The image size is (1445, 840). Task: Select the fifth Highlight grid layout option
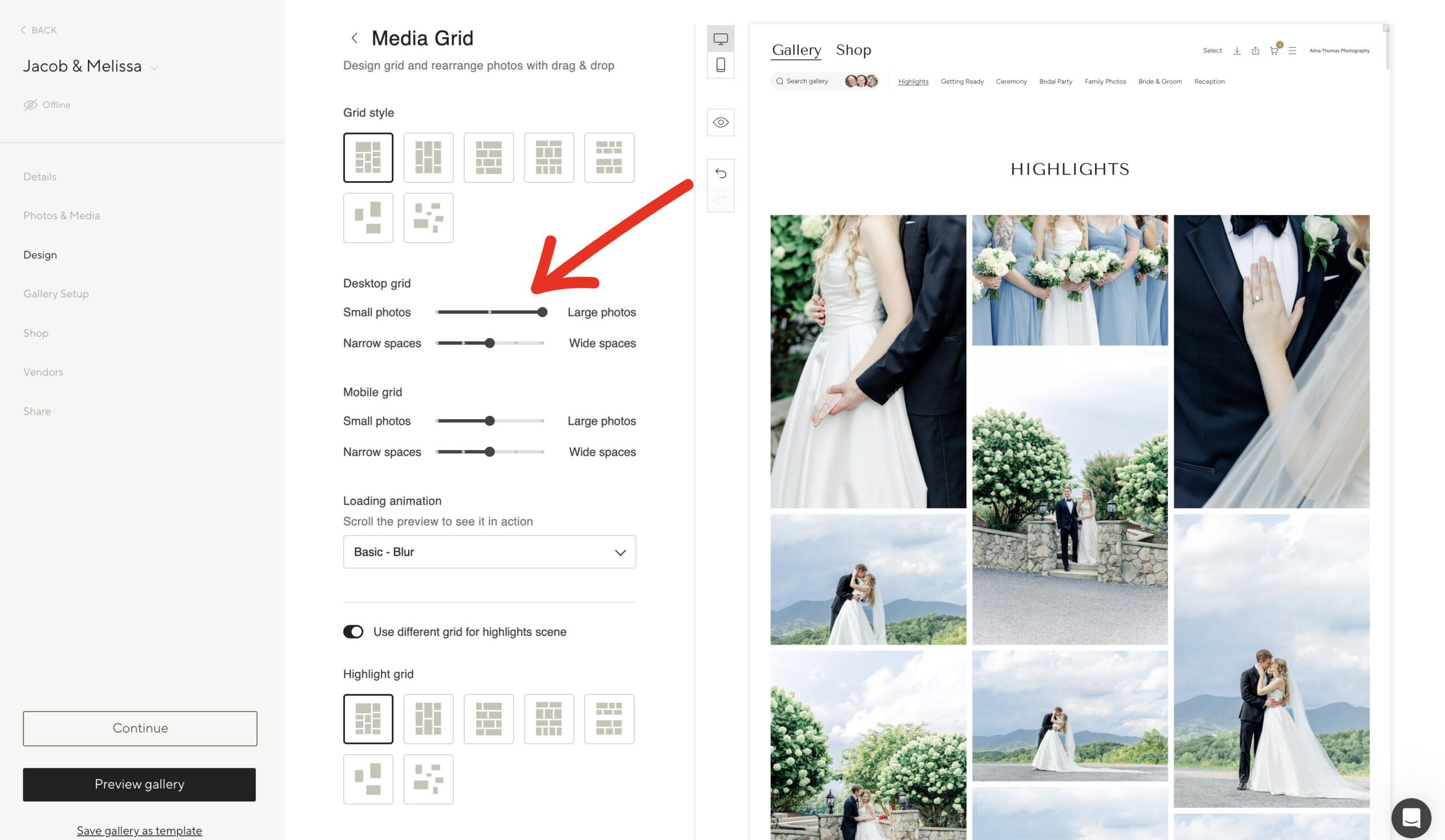tap(609, 719)
